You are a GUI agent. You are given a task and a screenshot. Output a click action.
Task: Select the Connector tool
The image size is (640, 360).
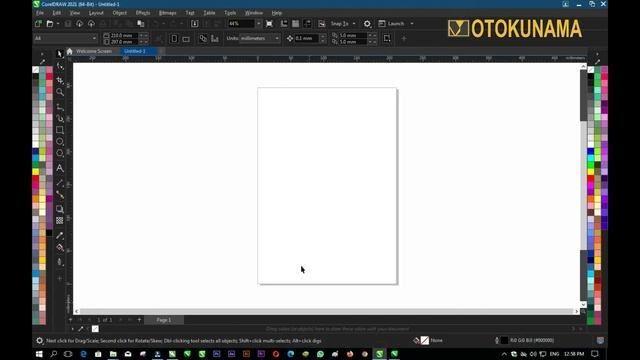60,195
